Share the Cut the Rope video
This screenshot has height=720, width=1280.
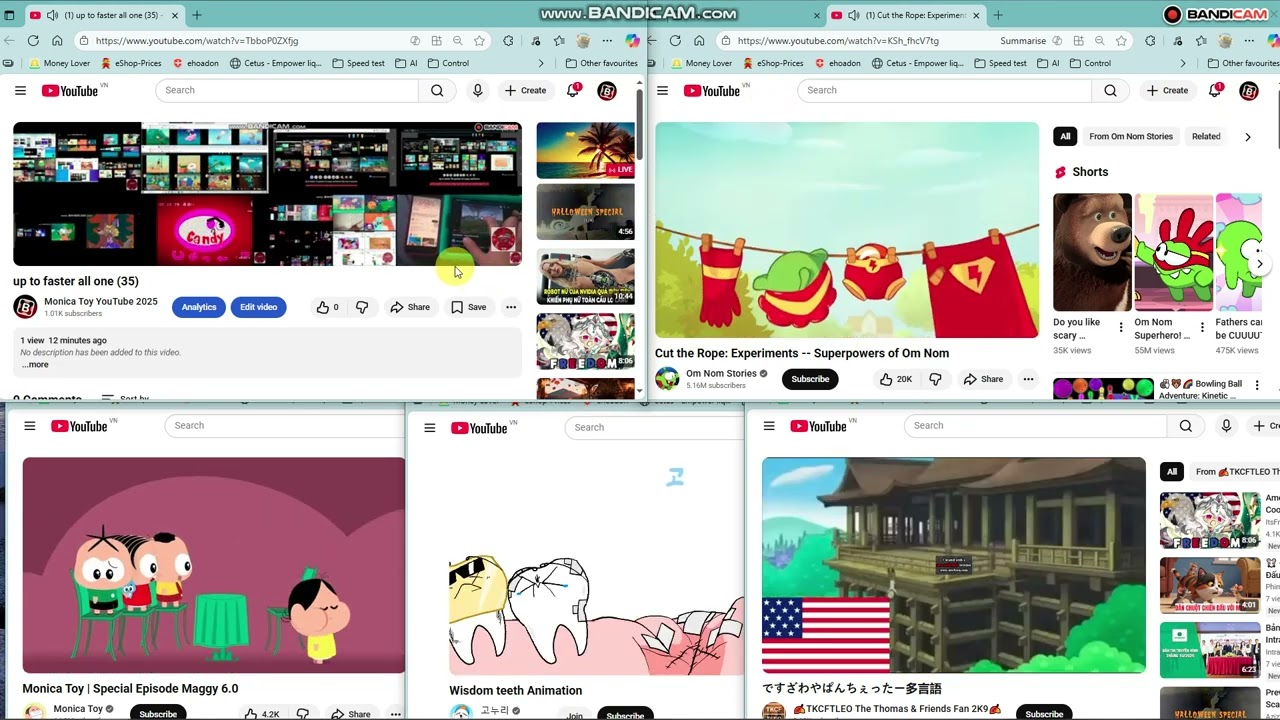(983, 379)
